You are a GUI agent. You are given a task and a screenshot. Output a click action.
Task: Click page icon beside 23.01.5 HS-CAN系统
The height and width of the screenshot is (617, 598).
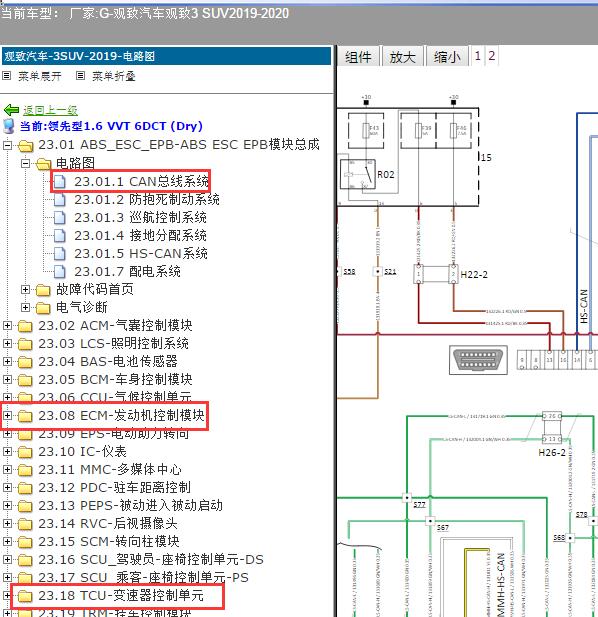coord(59,253)
